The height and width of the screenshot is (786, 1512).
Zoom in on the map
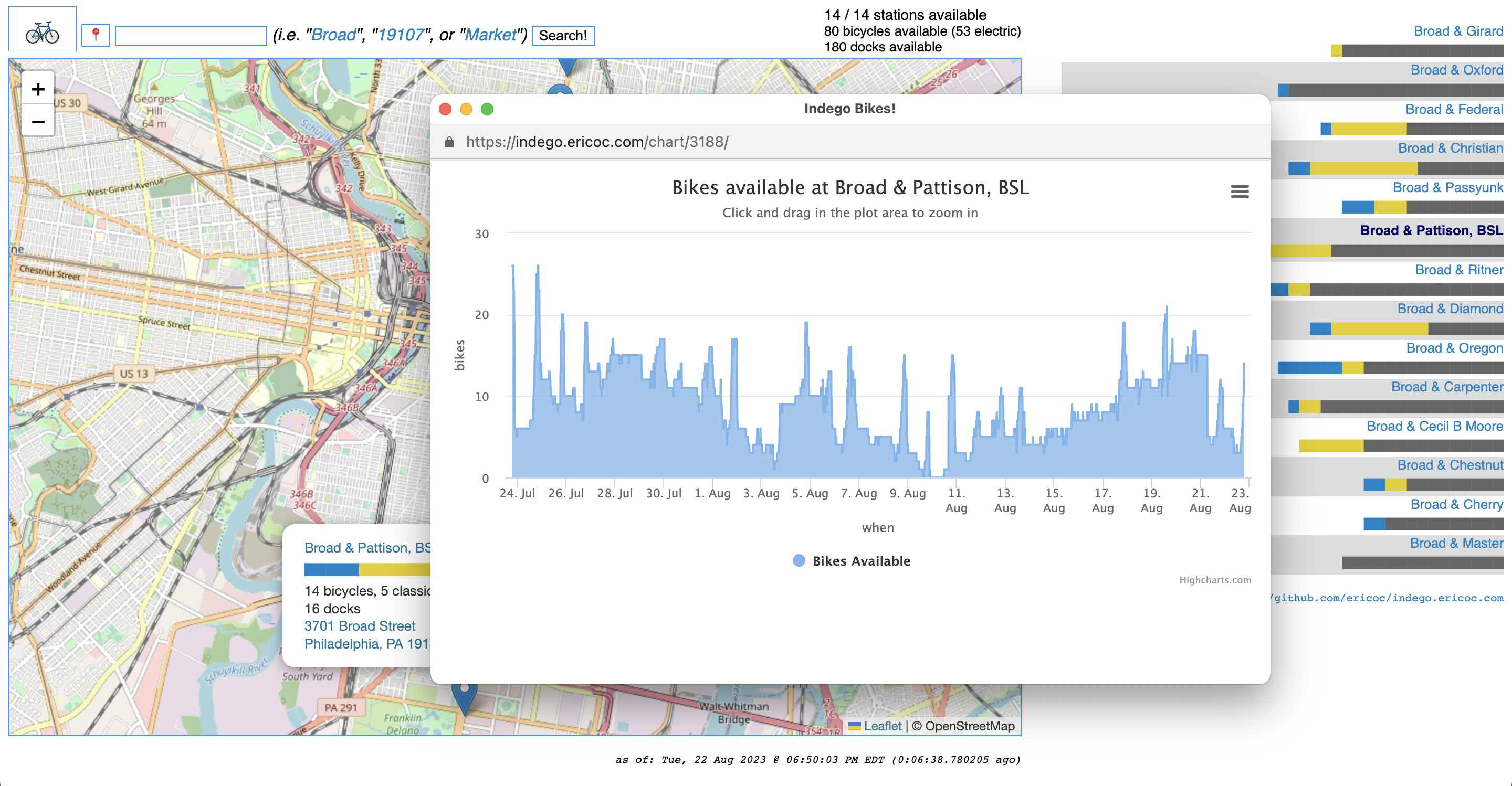(x=38, y=89)
